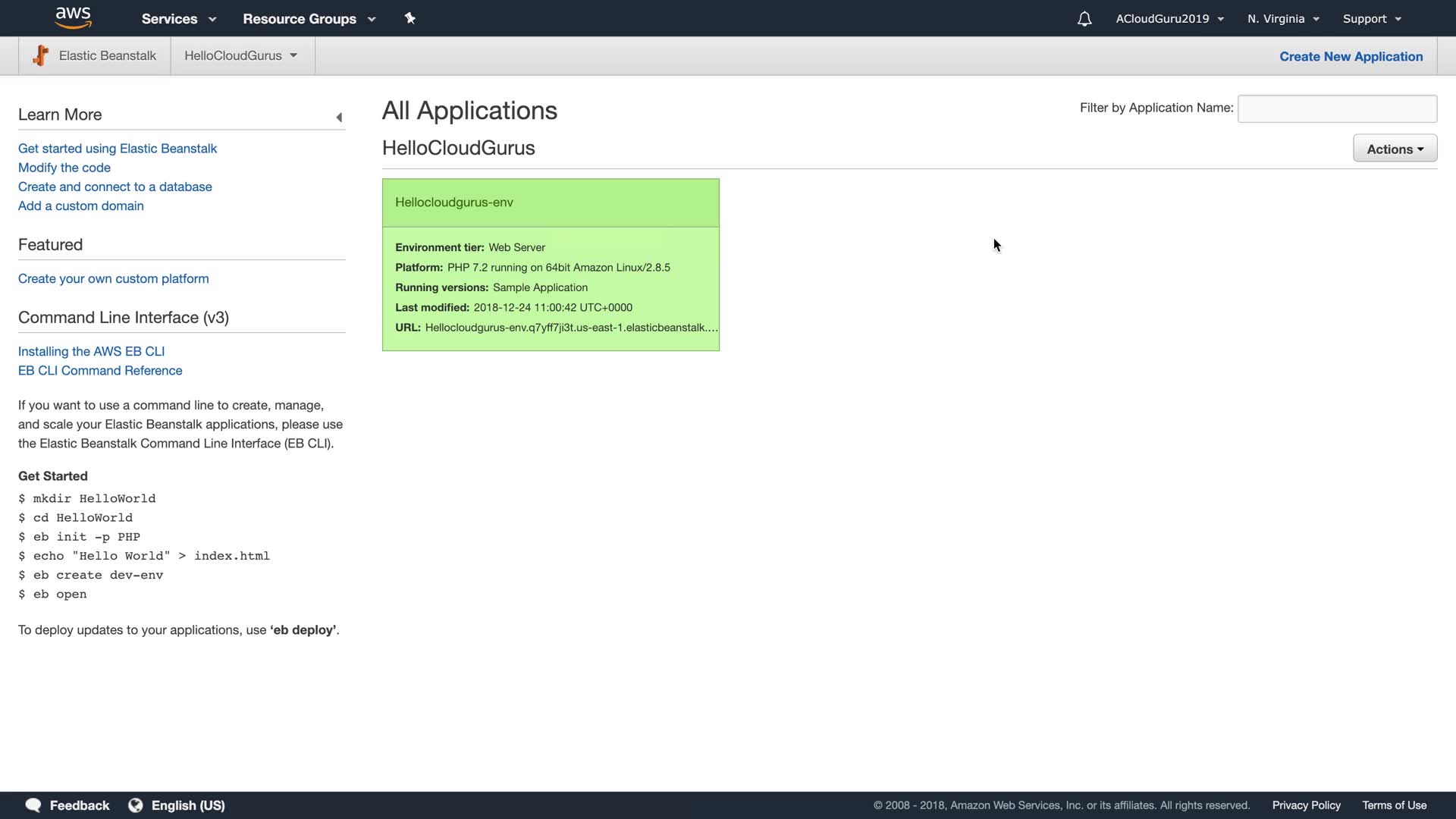The width and height of the screenshot is (1456, 819).
Task: Click the pin shortcuts icon
Action: [x=409, y=18]
